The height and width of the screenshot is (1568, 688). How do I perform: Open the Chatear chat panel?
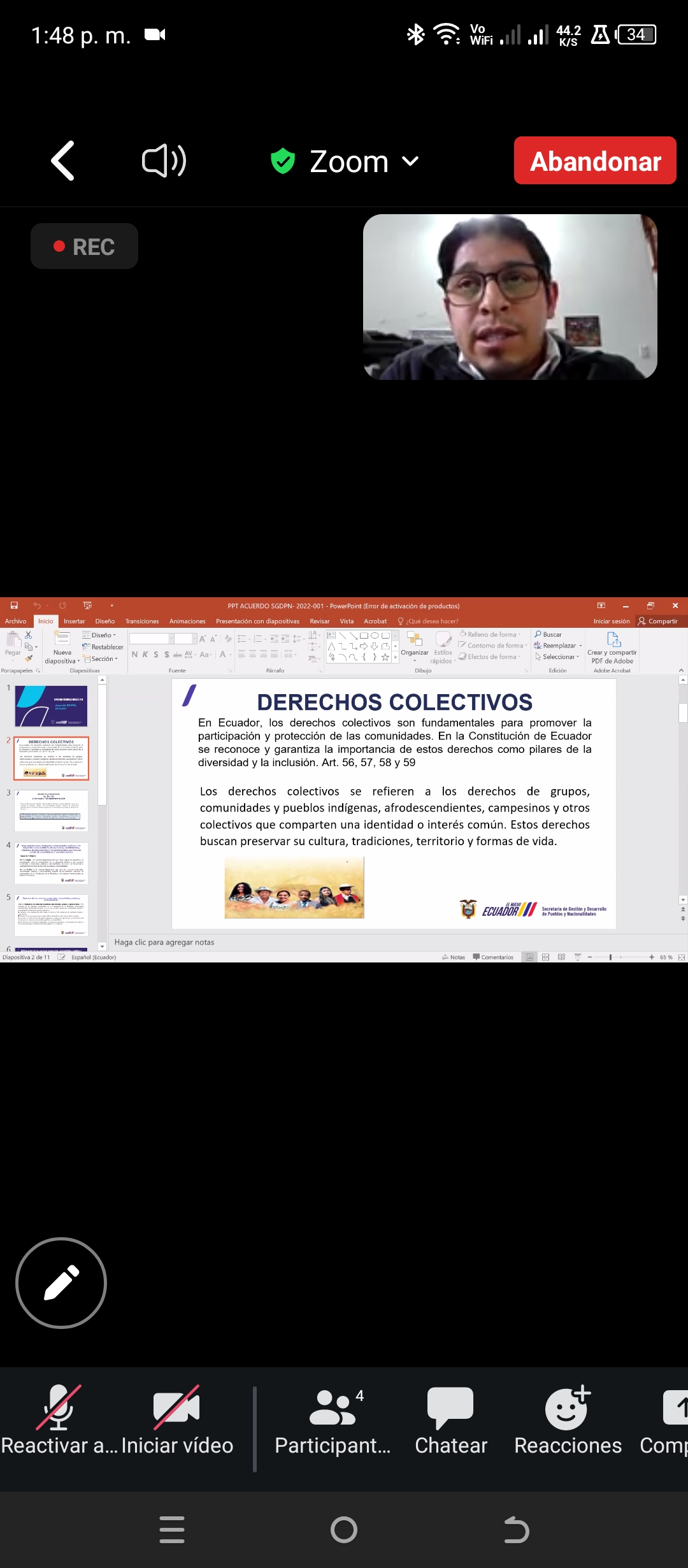tap(450, 1421)
